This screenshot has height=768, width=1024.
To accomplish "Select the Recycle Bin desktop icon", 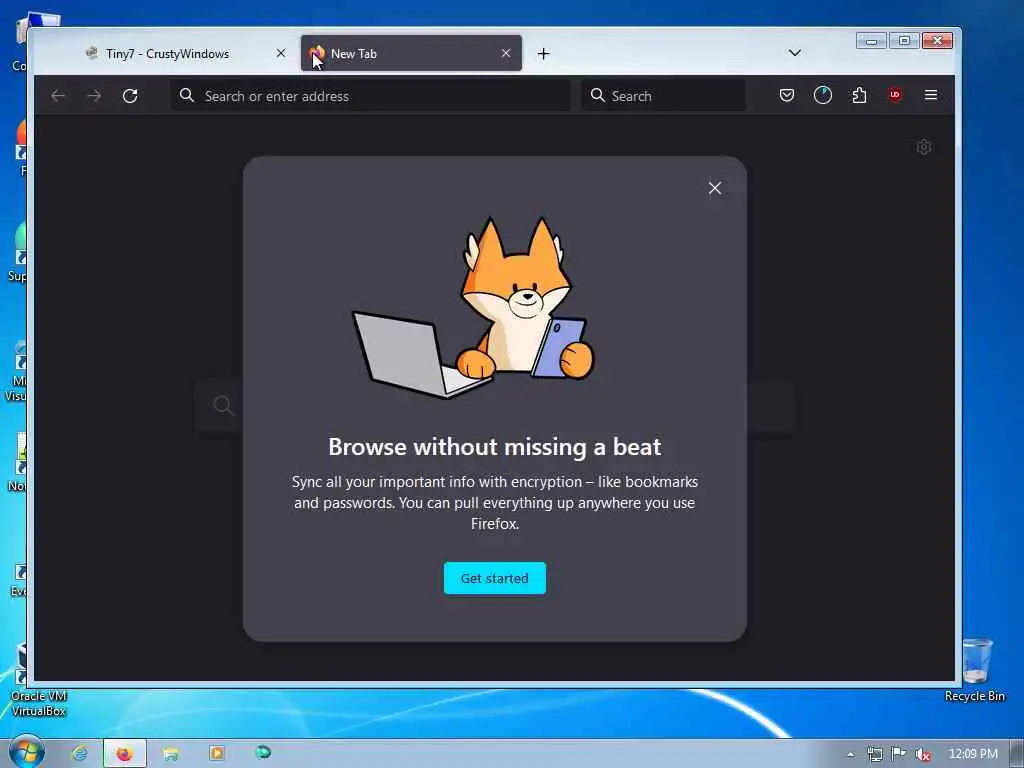I will 975,670.
